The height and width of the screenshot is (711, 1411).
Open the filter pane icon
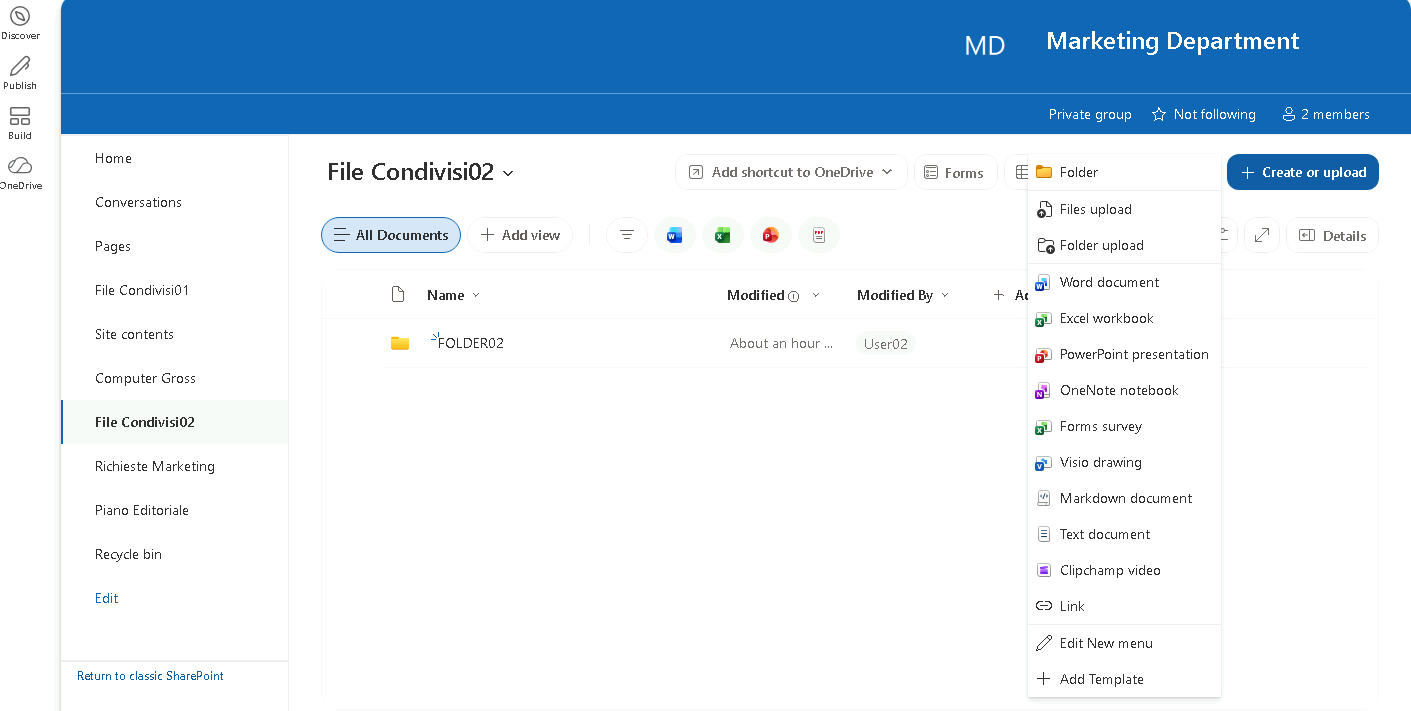coord(627,235)
